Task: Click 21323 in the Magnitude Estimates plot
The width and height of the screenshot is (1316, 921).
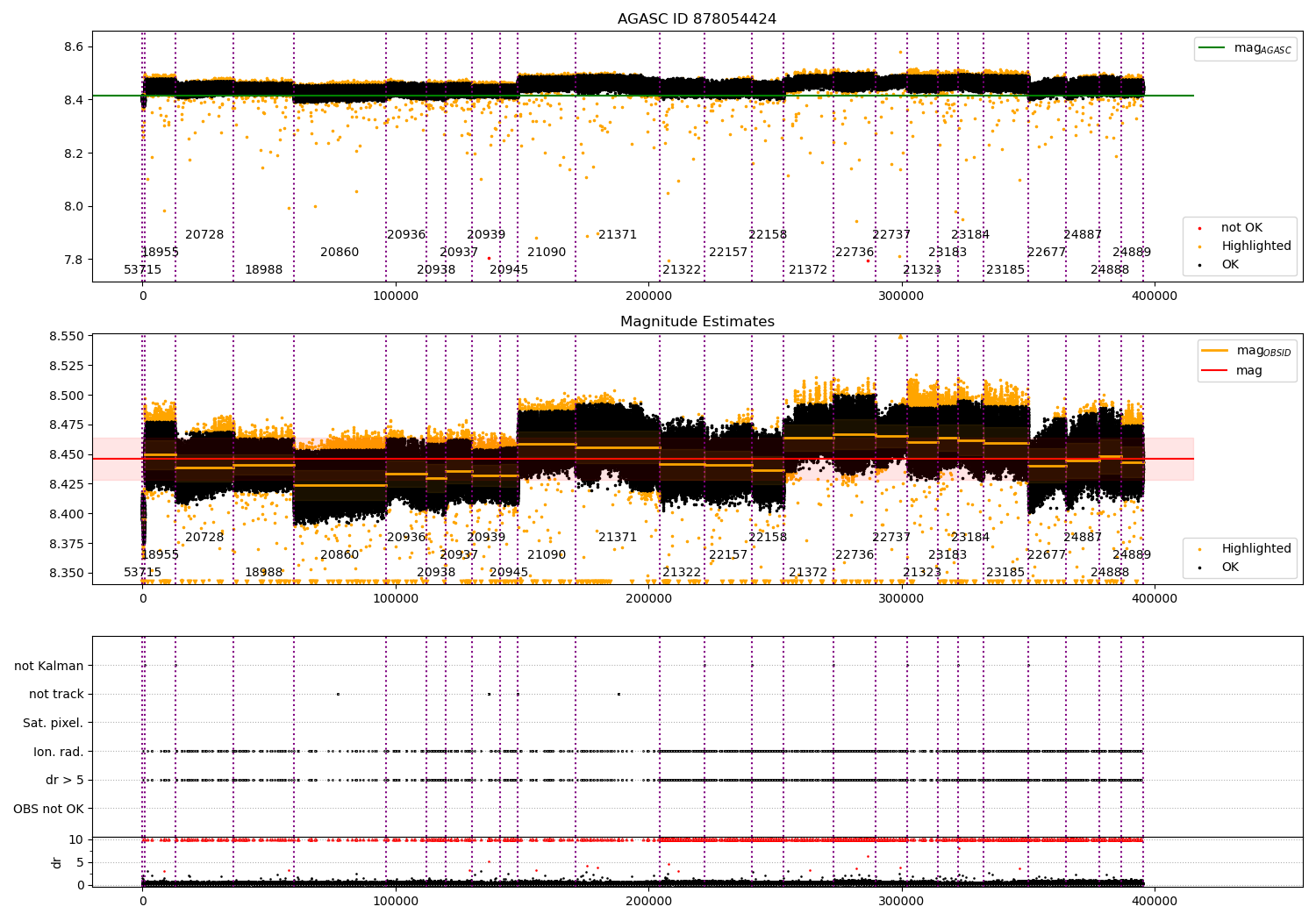Action: 922,572
